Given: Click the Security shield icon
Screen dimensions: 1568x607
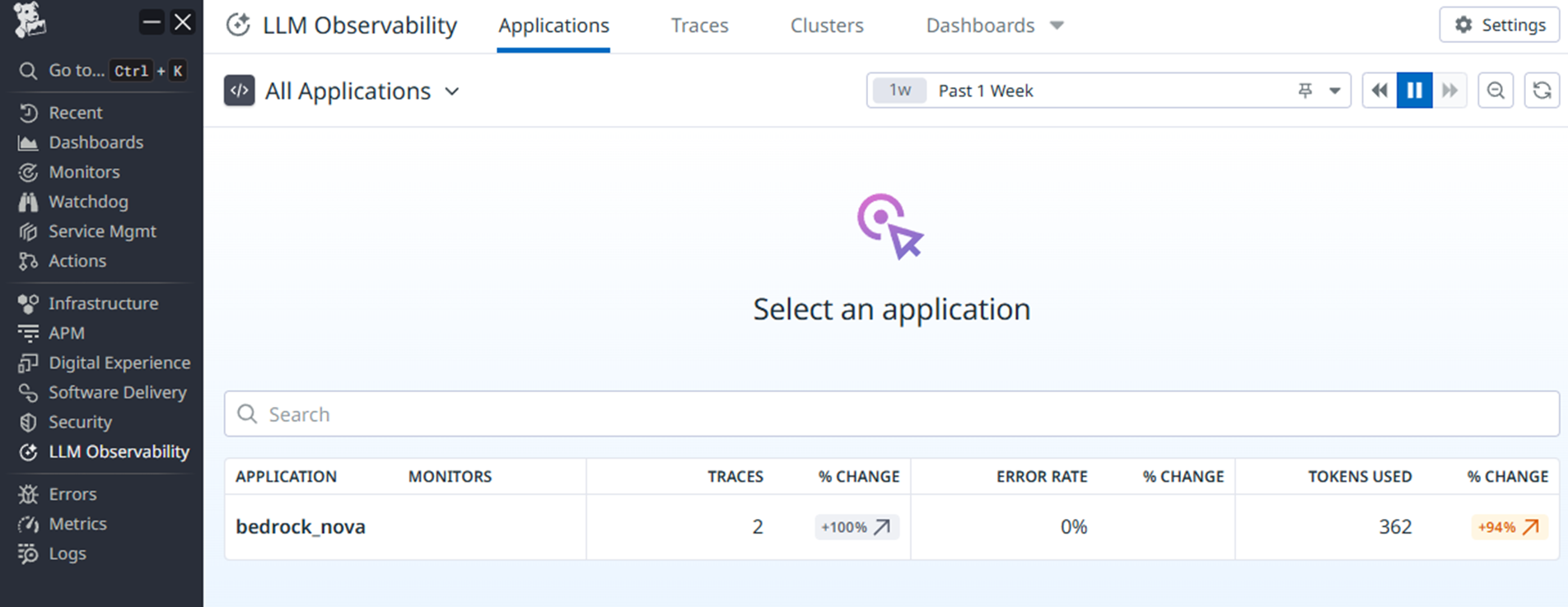Looking at the screenshot, I should click(x=28, y=423).
